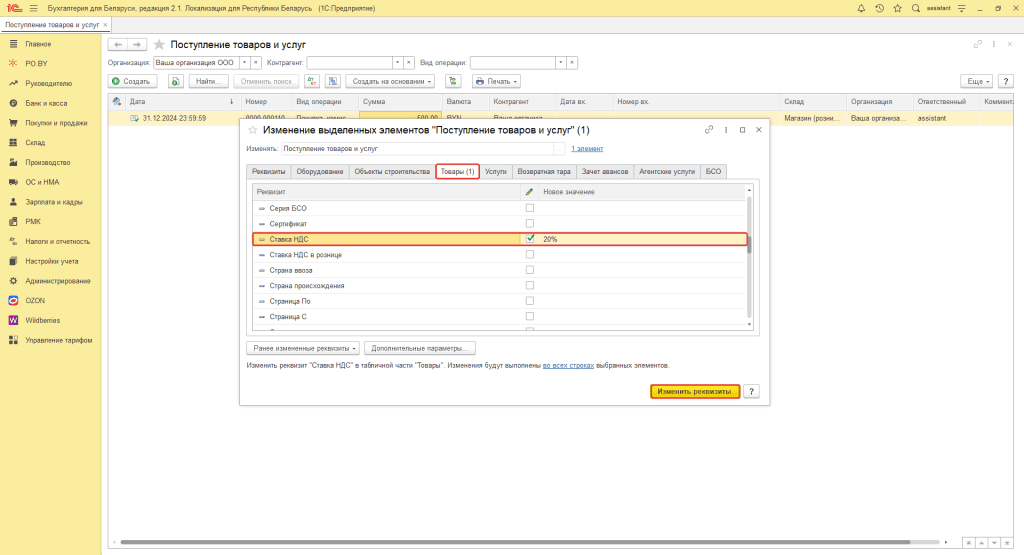Copy link icon in dialog header
The height and width of the screenshot is (555, 1024).
pos(709,130)
